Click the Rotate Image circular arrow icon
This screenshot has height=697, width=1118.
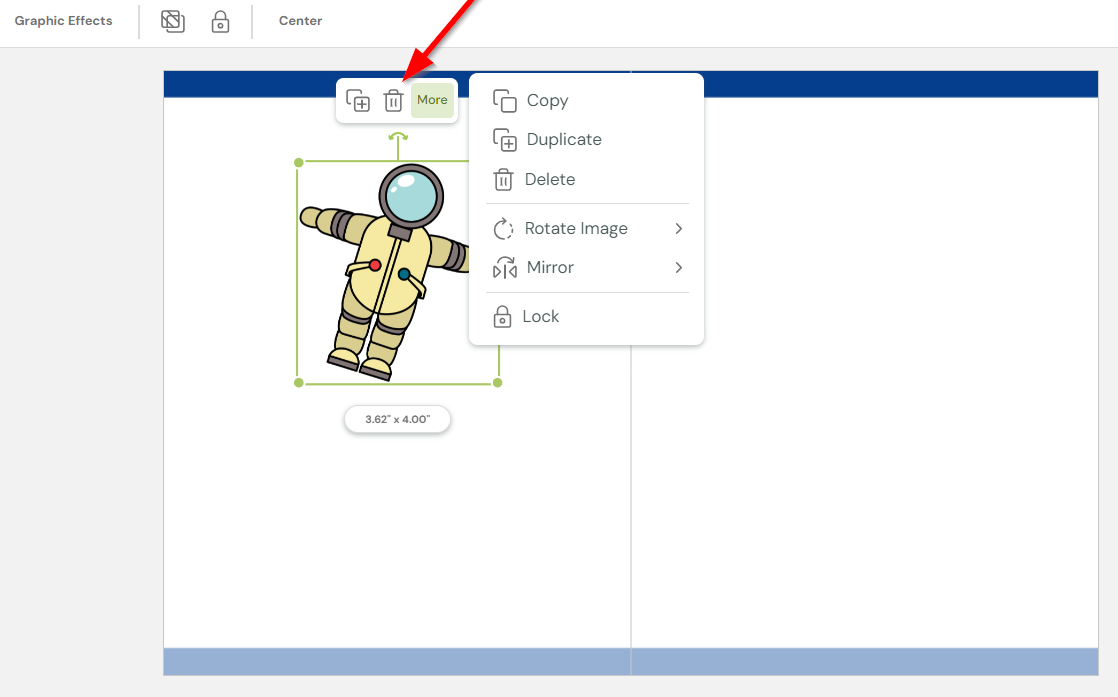click(x=502, y=228)
